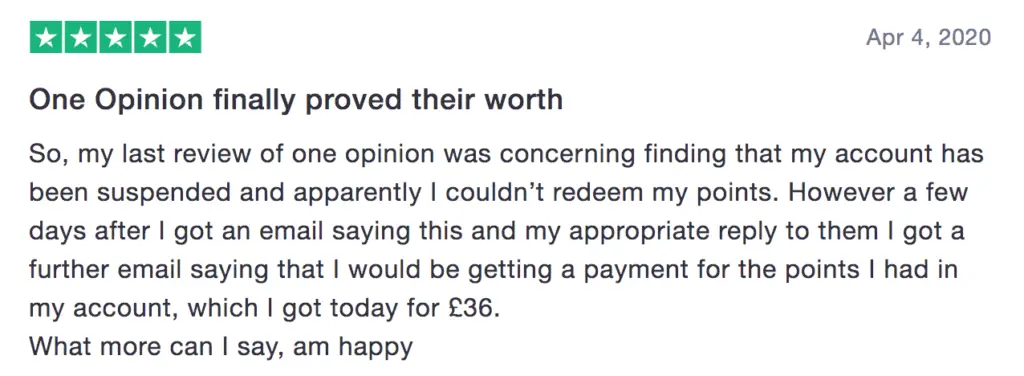Click the line beginning 'been suspended and apparently'
The width and height of the screenshot is (1024, 376).
[x=498, y=194]
